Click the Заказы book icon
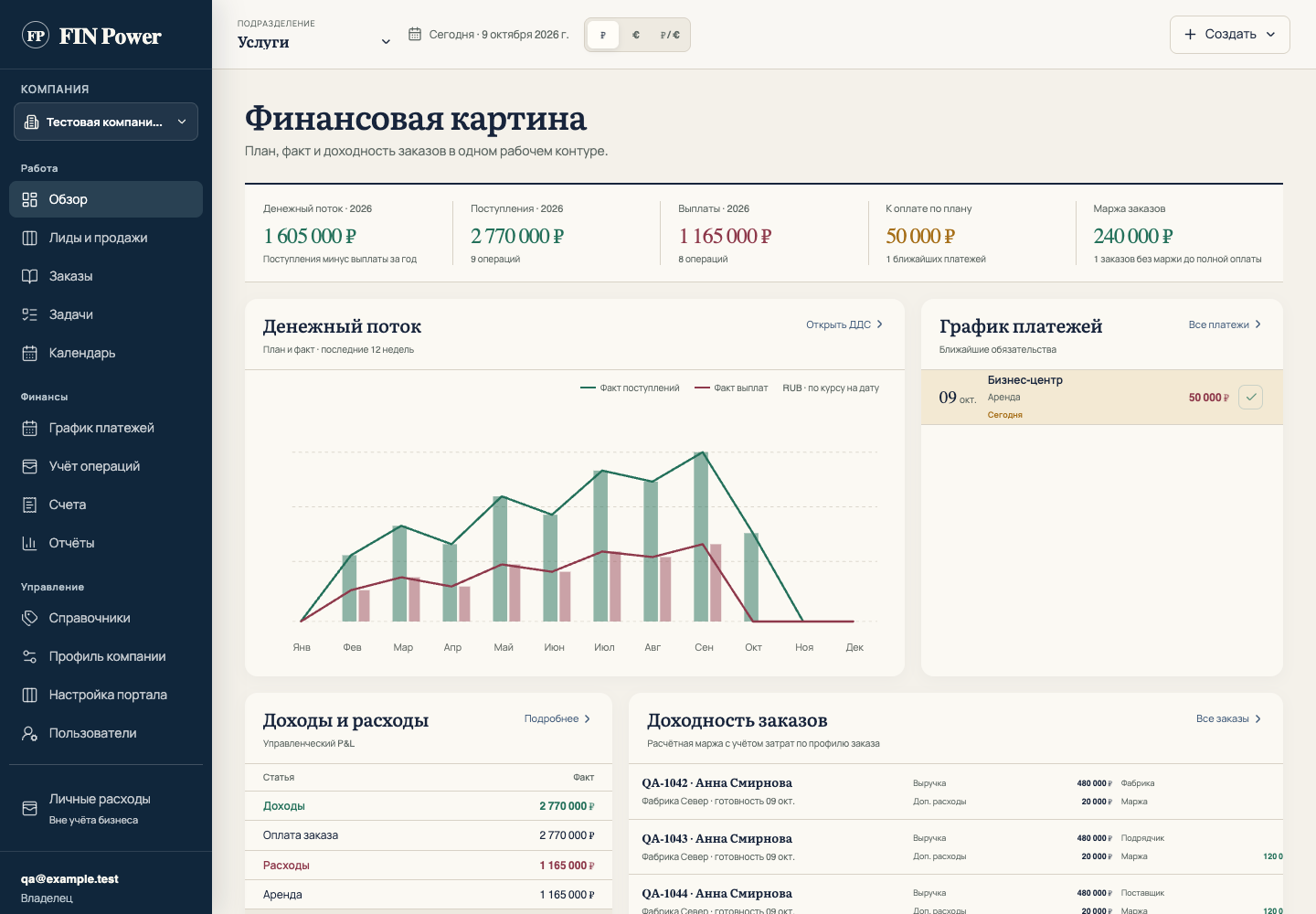Viewport: 1316px width, 914px height. [30, 276]
